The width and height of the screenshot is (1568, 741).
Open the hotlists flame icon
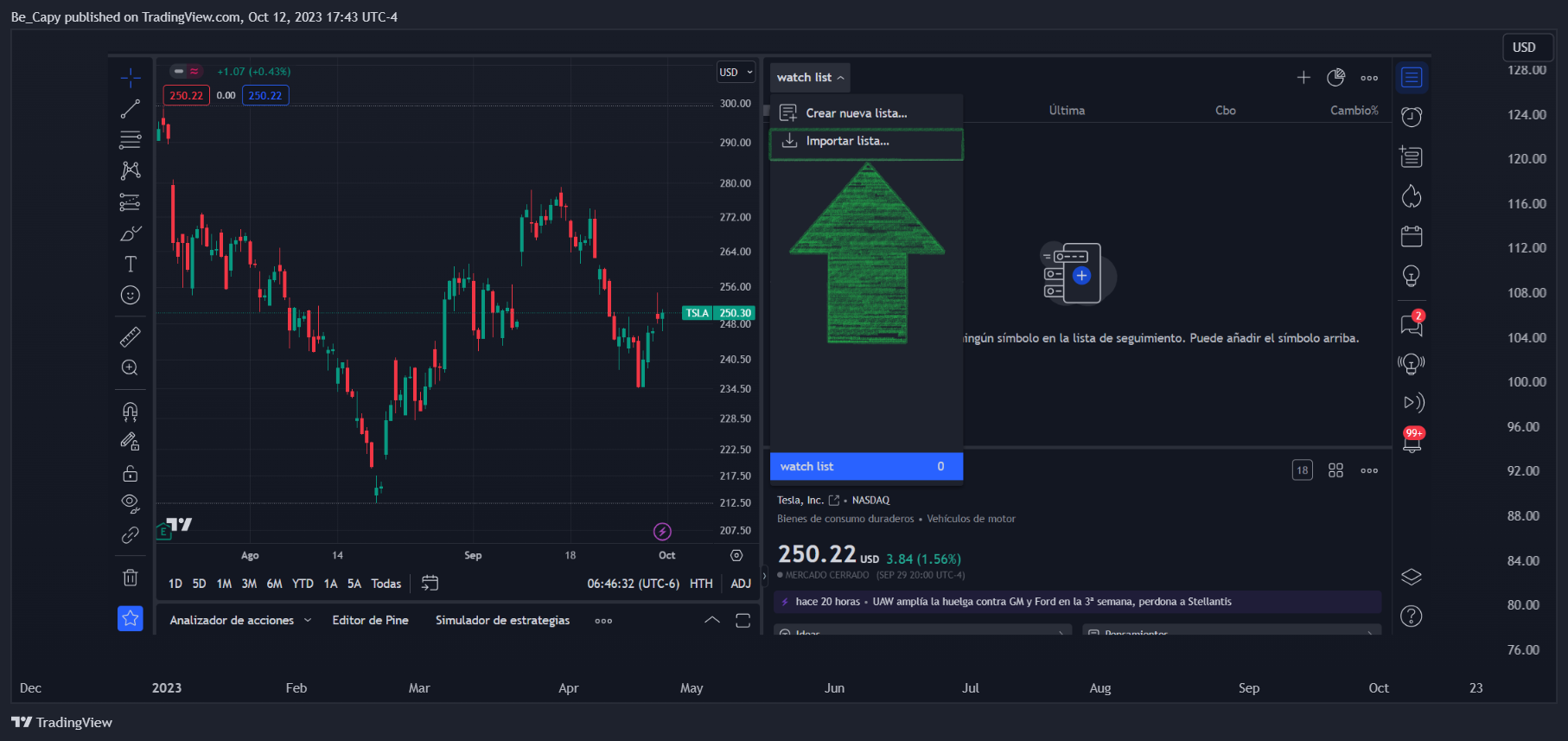point(1412,196)
